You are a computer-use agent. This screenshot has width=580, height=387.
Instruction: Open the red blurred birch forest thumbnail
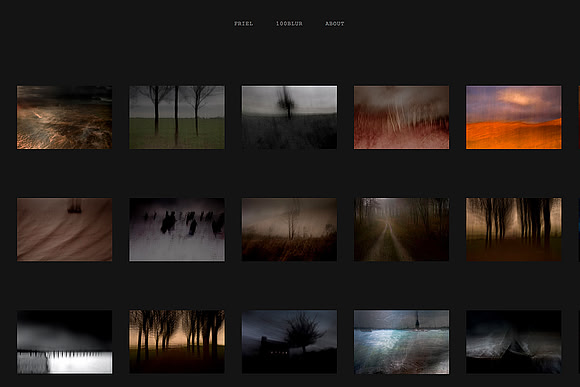coord(401,117)
